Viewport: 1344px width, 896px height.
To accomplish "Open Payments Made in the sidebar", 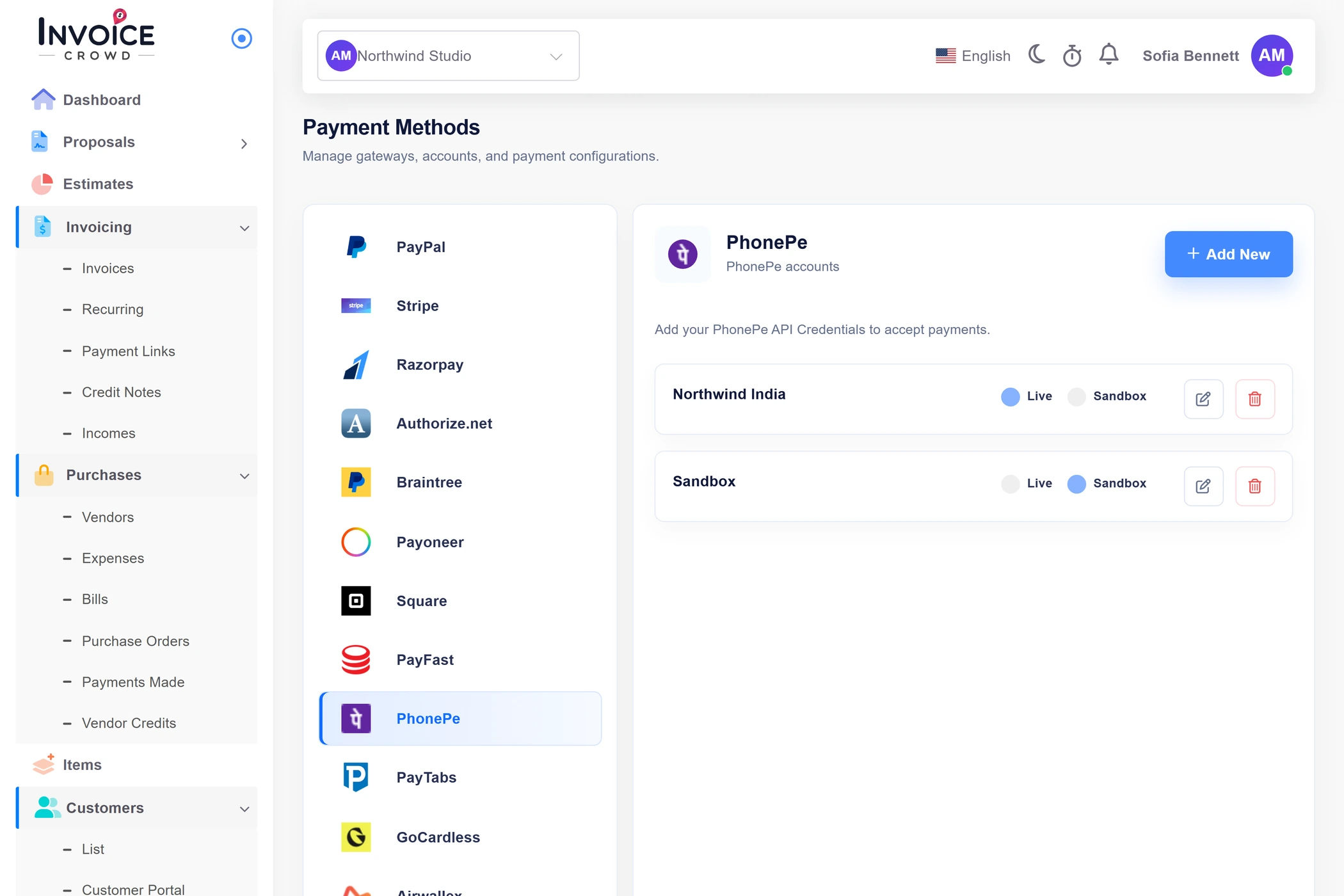I will coord(133,682).
